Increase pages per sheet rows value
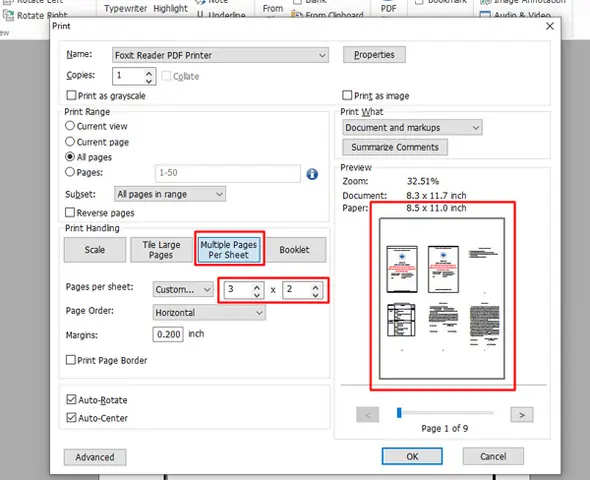 (315, 287)
